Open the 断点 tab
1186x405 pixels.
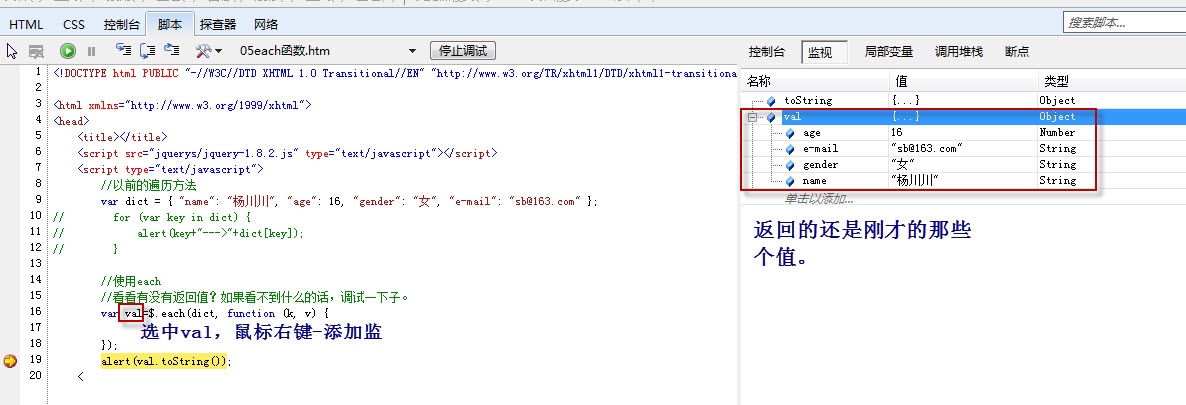(1017, 52)
